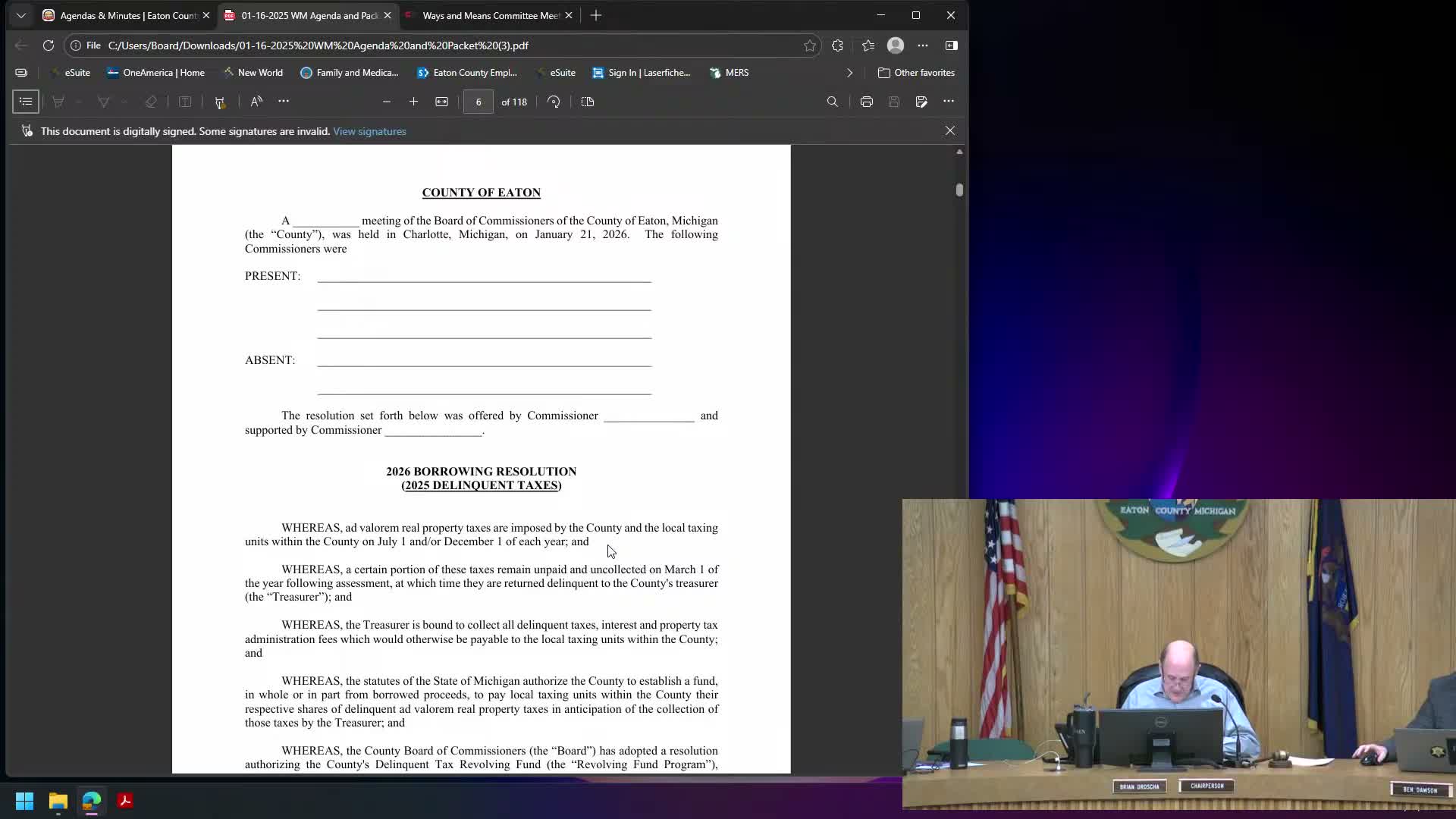The image size is (1456, 819).
Task: Open the Other favorites folder
Action: (x=916, y=73)
